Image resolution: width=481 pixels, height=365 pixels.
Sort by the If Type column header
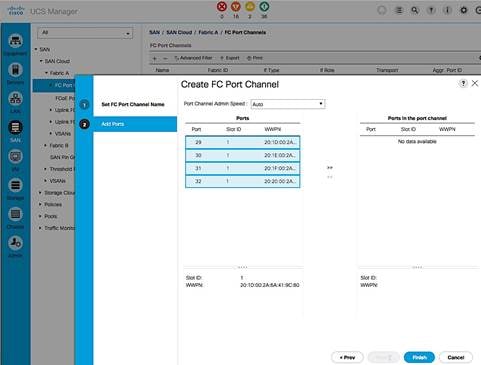point(271,70)
